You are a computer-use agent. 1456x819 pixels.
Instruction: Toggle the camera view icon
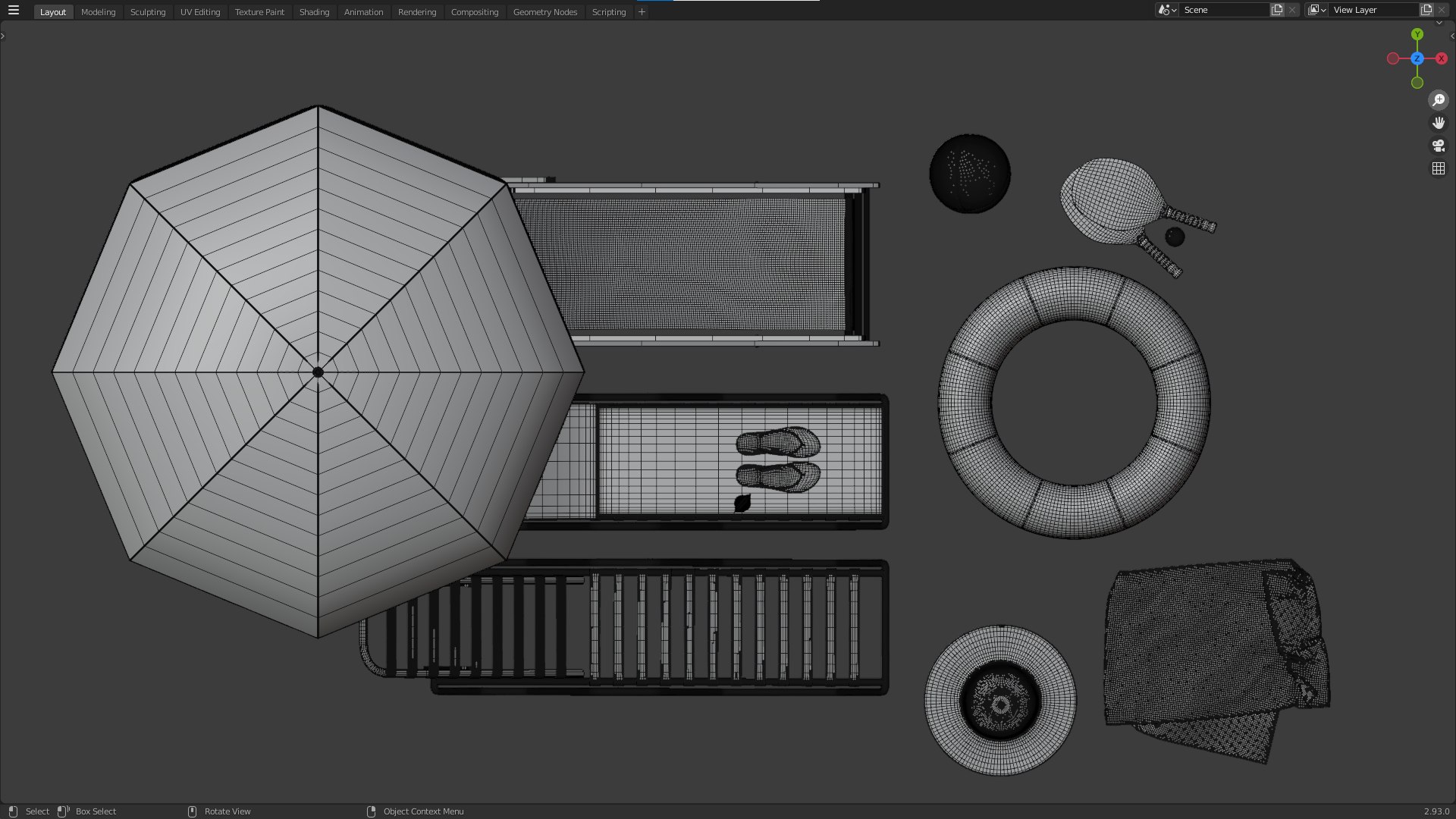(x=1438, y=146)
